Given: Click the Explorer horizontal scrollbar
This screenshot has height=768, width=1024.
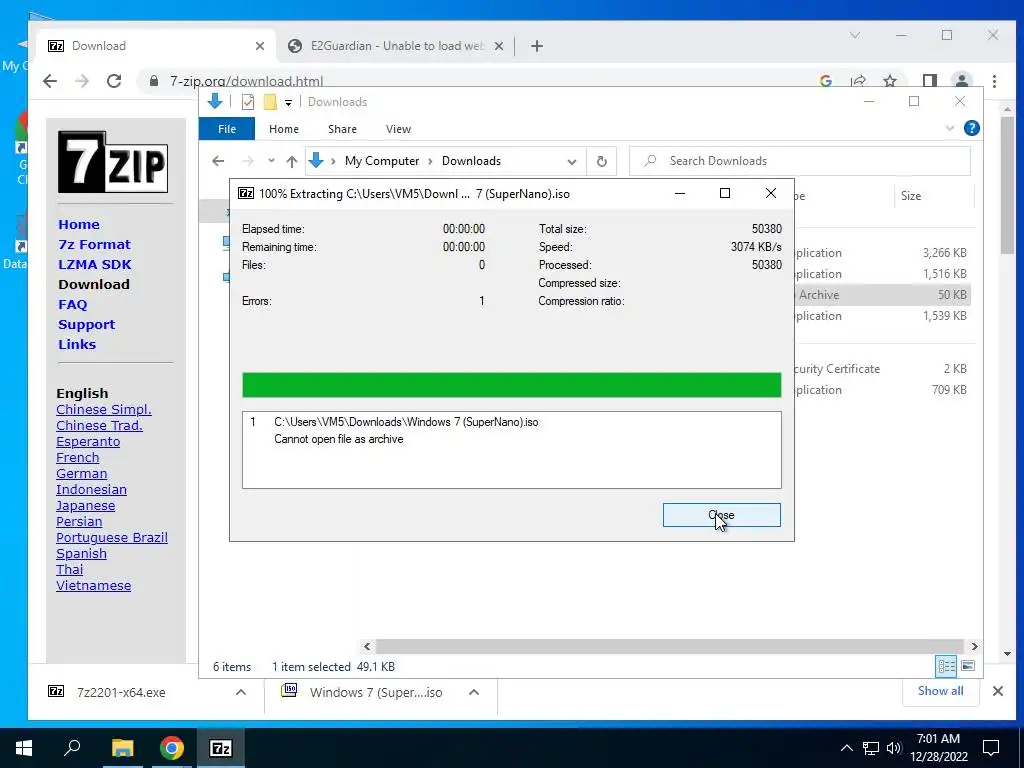Looking at the screenshot, I should pyautogui.click(x=669, y=647).
